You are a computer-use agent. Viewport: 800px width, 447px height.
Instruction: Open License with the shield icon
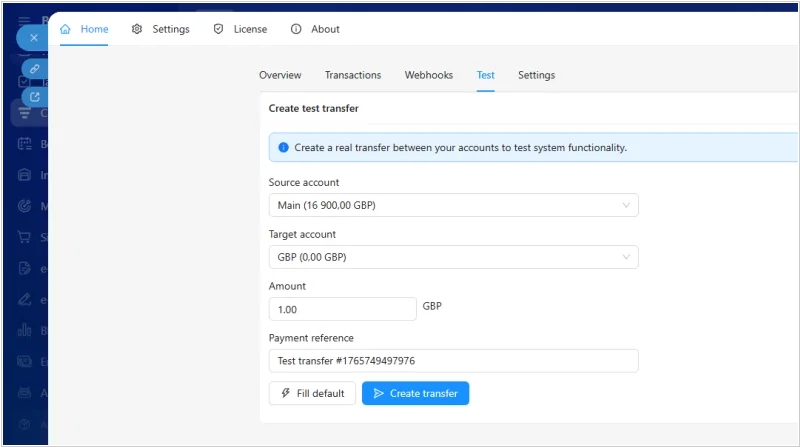[240, 29]
